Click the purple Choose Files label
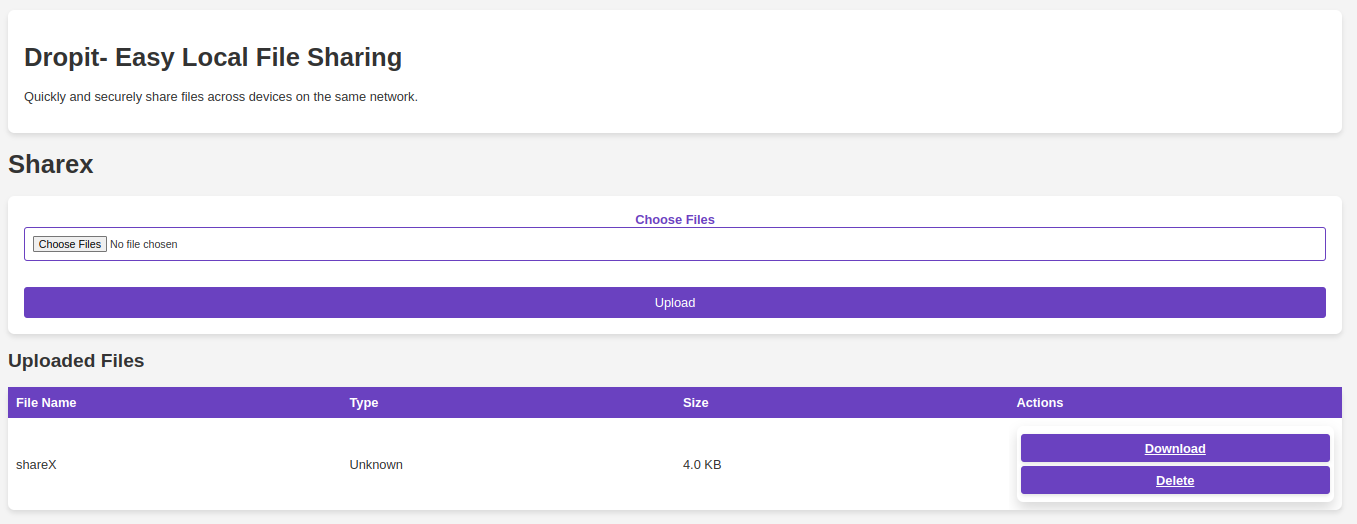 [x=674, y=219]
